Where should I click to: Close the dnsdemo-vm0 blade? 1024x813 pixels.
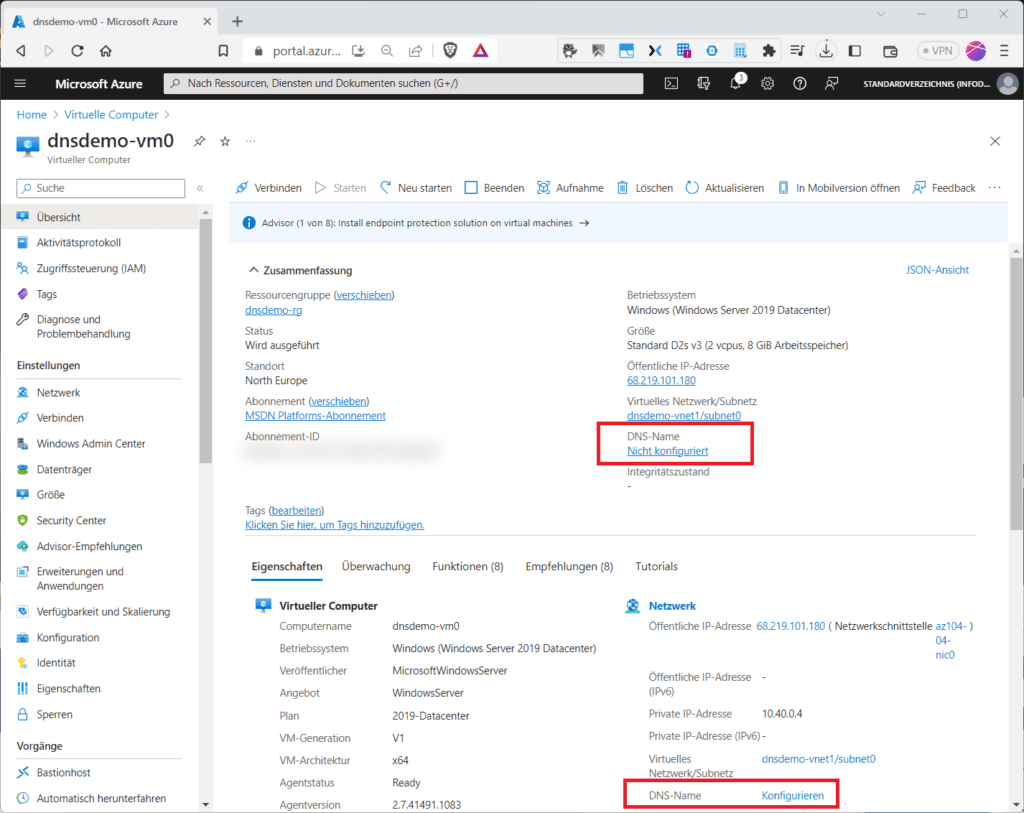pyautogui.click(x=995, y=141)
